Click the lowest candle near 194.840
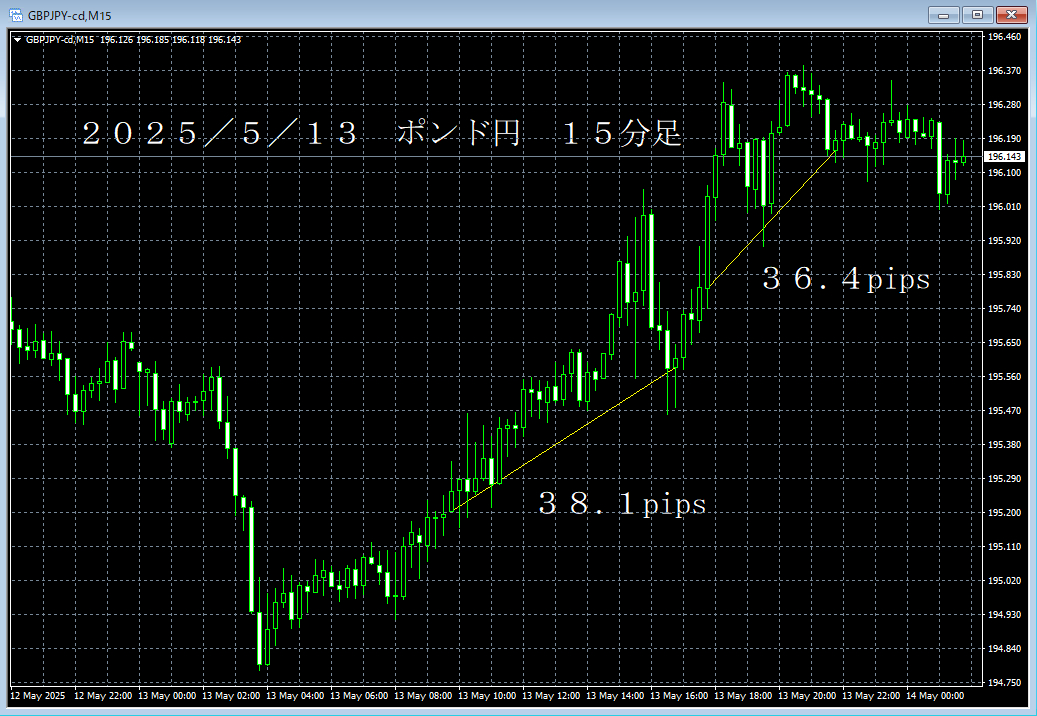The image size is (1037, 716). point(261,640)
